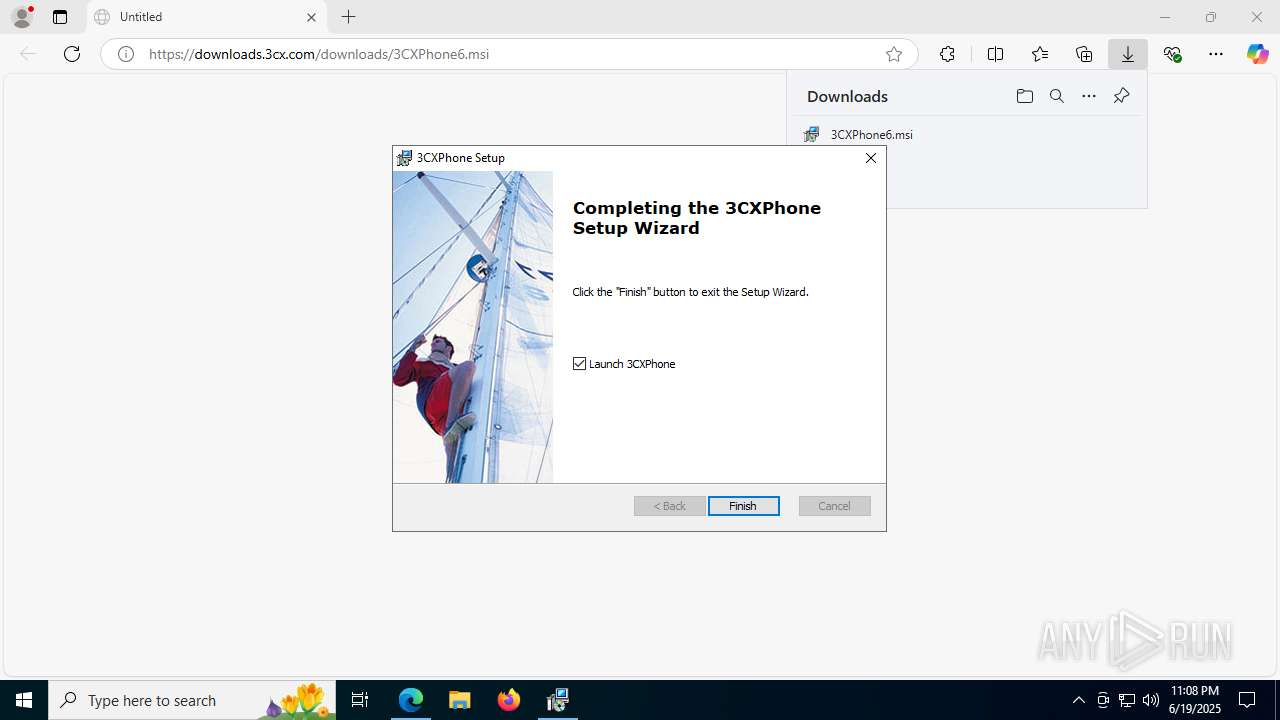This screenshot has height=720, width=1280.
Task: Refresh the current page
Action: point(72,54)
